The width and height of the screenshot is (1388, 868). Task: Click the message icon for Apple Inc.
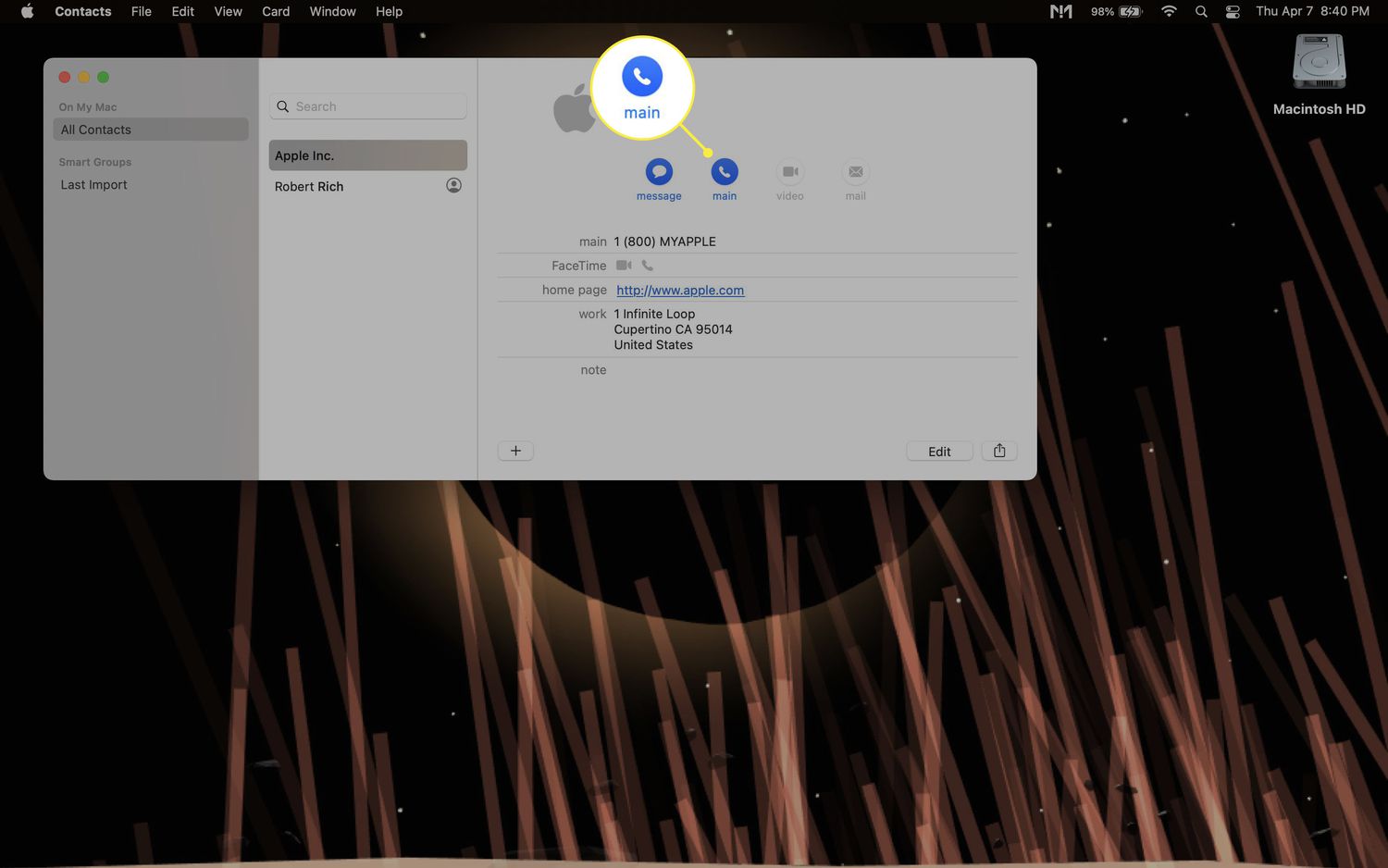[x=659, y=172]
